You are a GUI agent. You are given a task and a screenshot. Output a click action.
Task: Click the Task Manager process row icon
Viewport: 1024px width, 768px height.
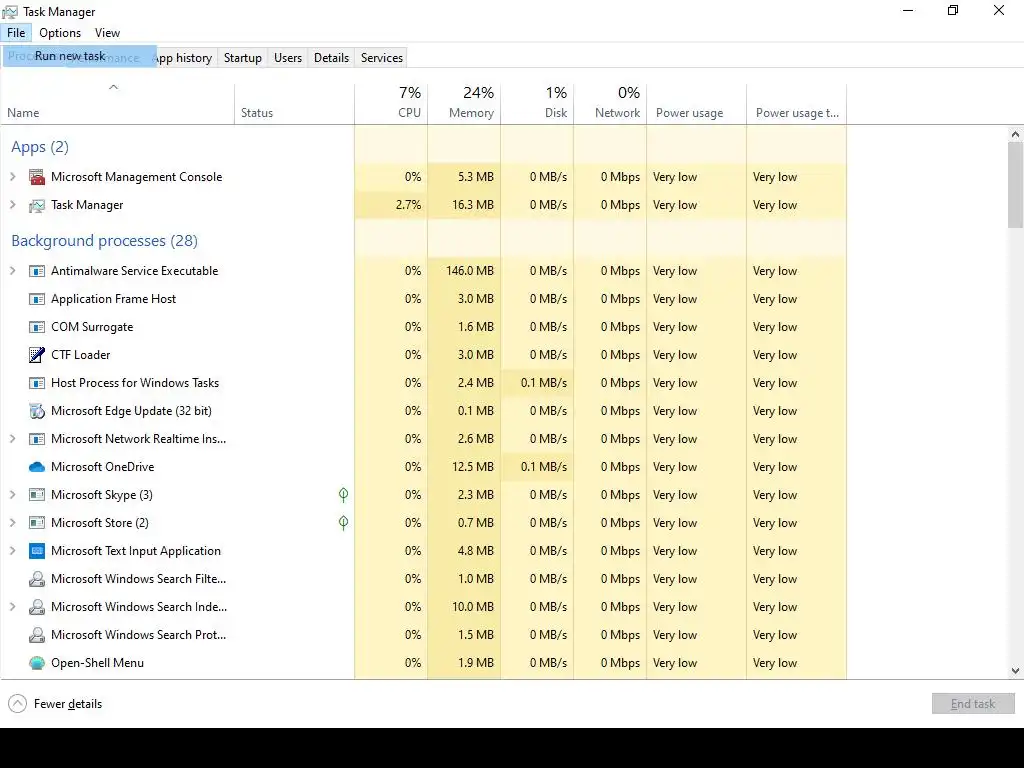pos(37,205)
